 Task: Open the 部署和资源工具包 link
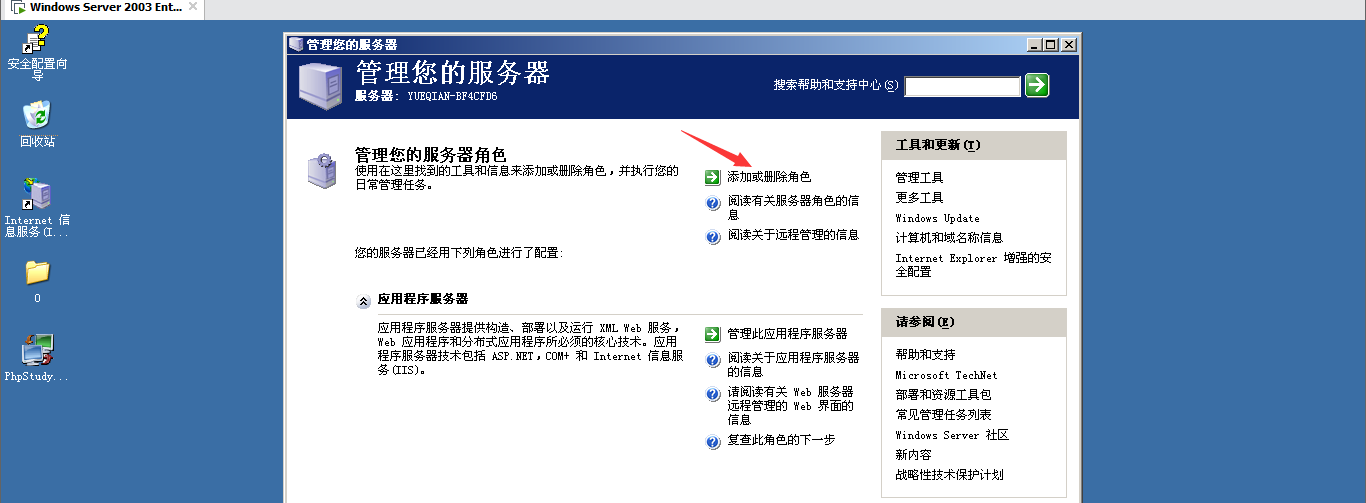943,395
